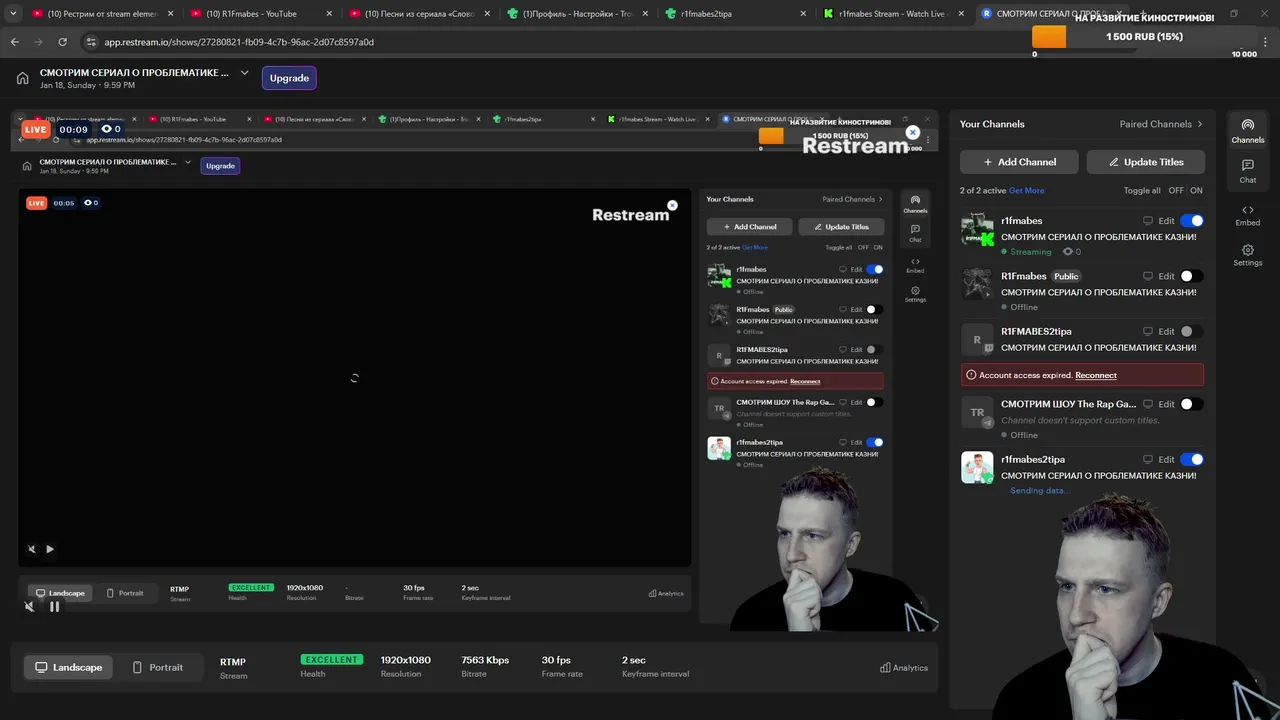
Task: Disable the r1fmabes2tipa channel toggle
Action: tap(1192, 459)
